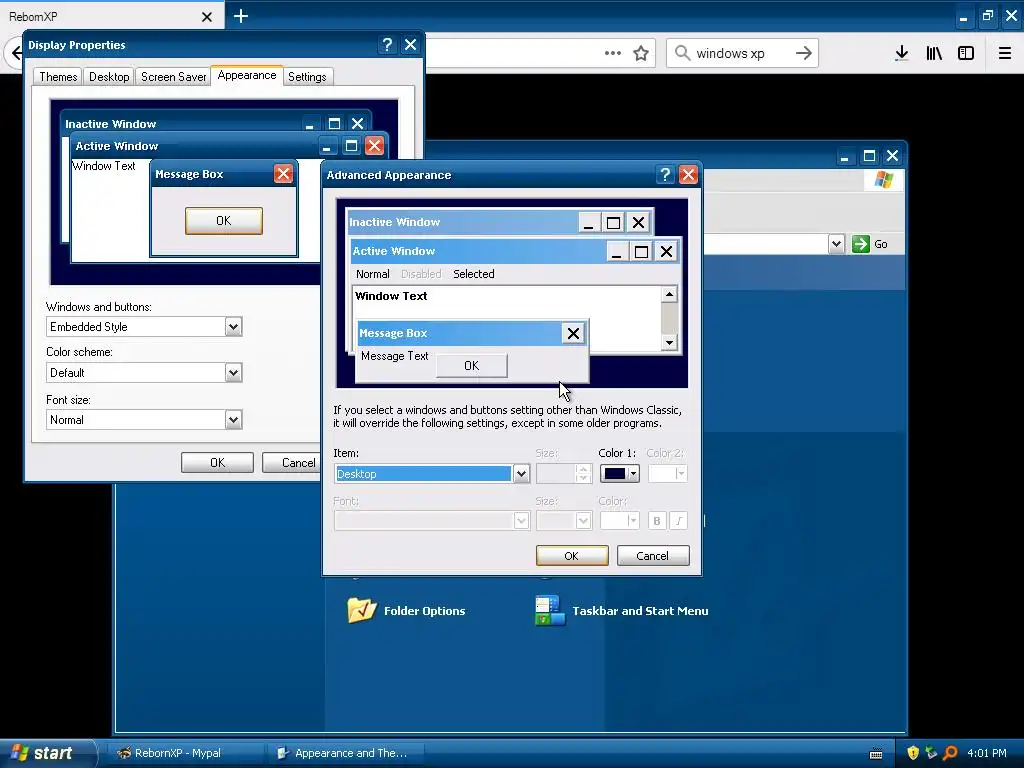
Task: Click the Help question mark in Advanced Appearance
Action: 665,174
